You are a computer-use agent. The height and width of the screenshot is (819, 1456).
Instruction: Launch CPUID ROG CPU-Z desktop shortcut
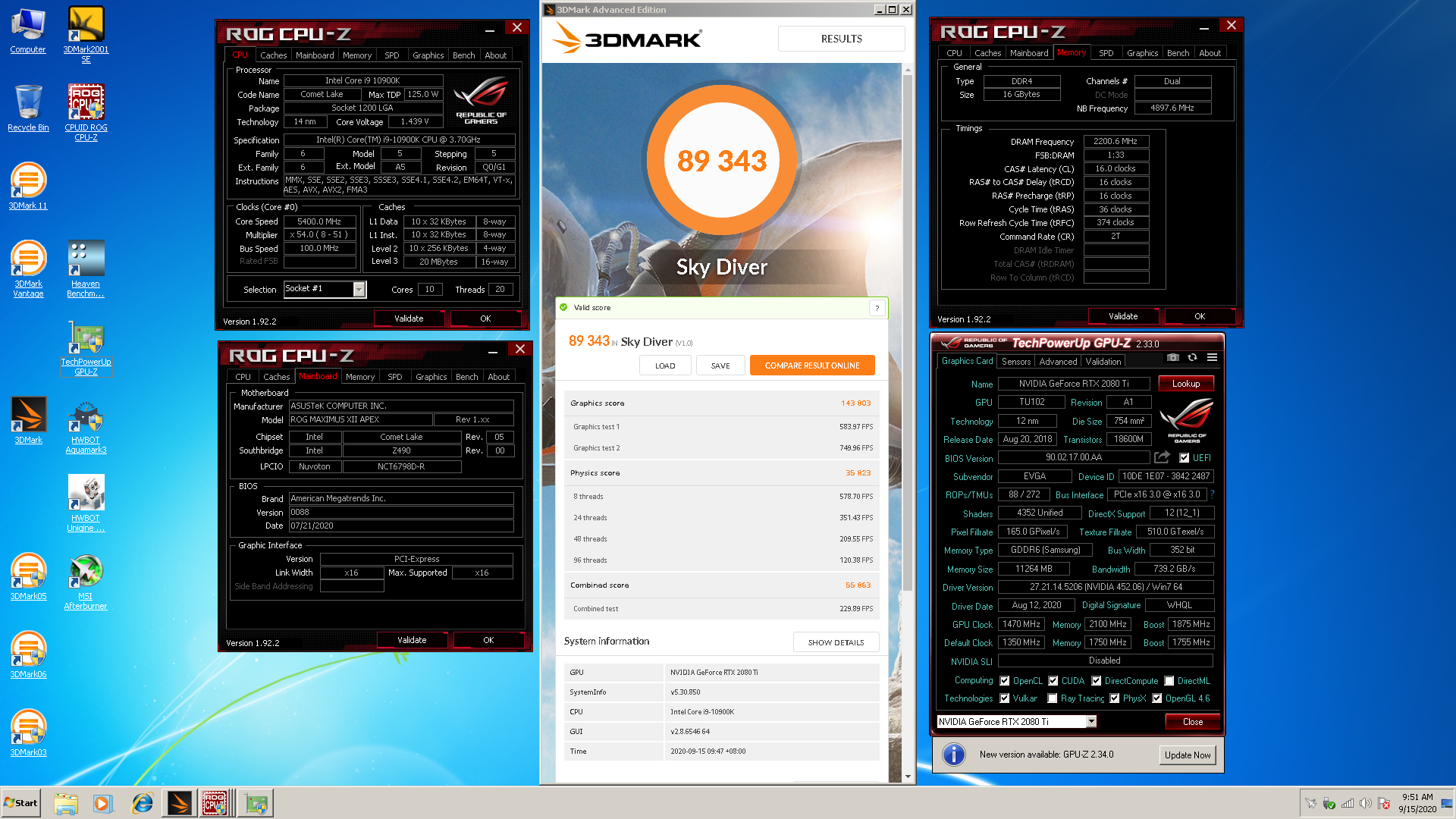(86, 112)
